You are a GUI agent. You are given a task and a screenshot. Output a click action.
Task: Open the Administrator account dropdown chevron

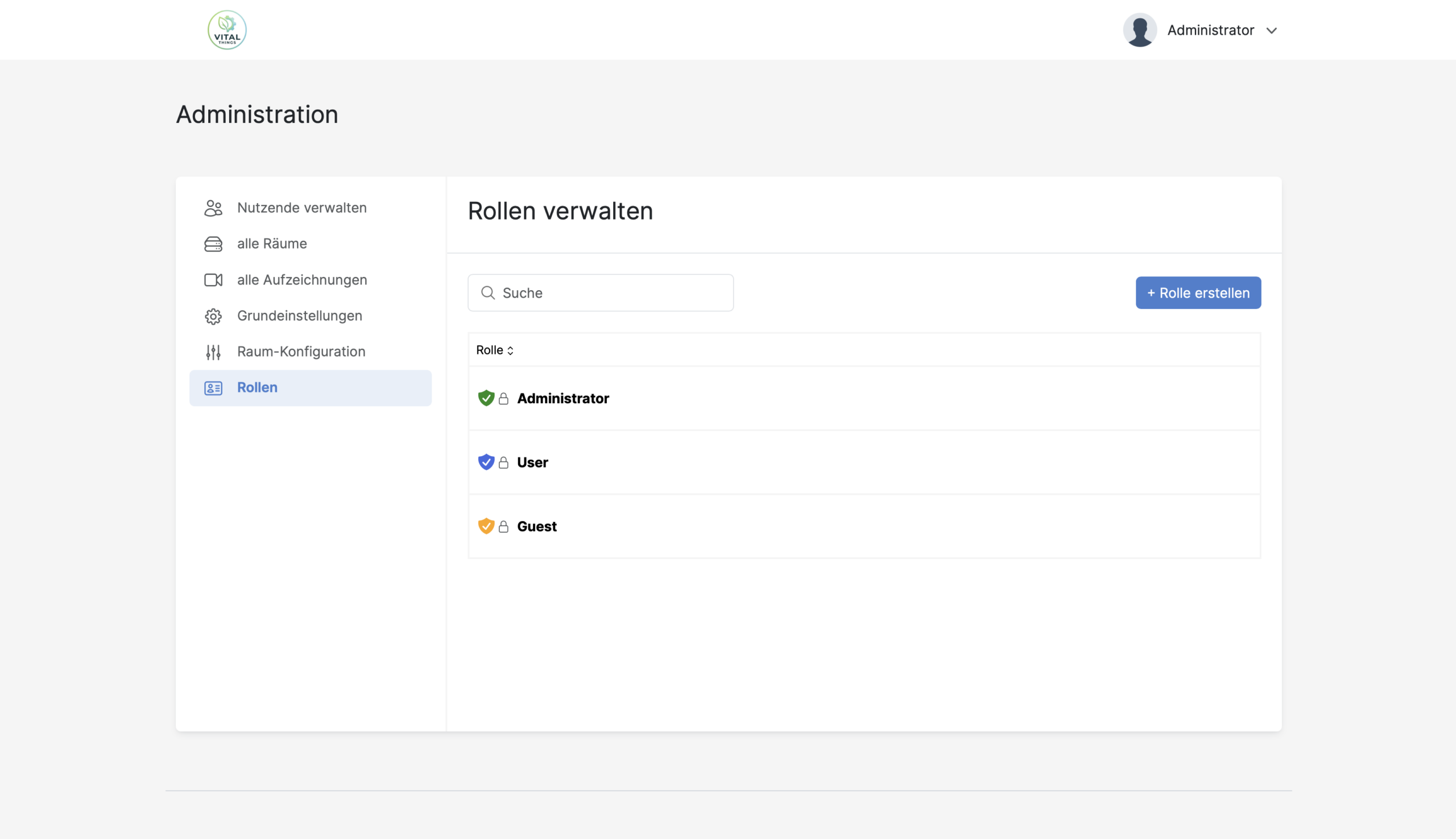pyautogui.click(x=1272, y=31)
